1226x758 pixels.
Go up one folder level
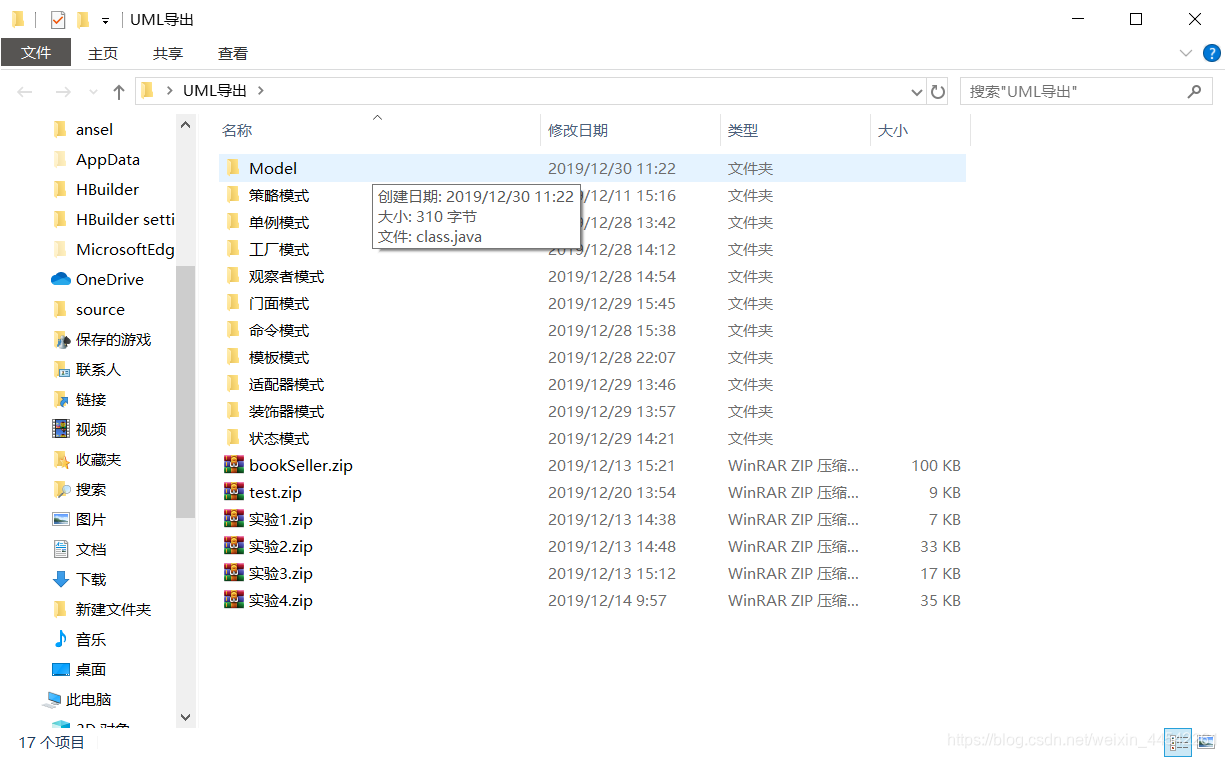(119, 91)
